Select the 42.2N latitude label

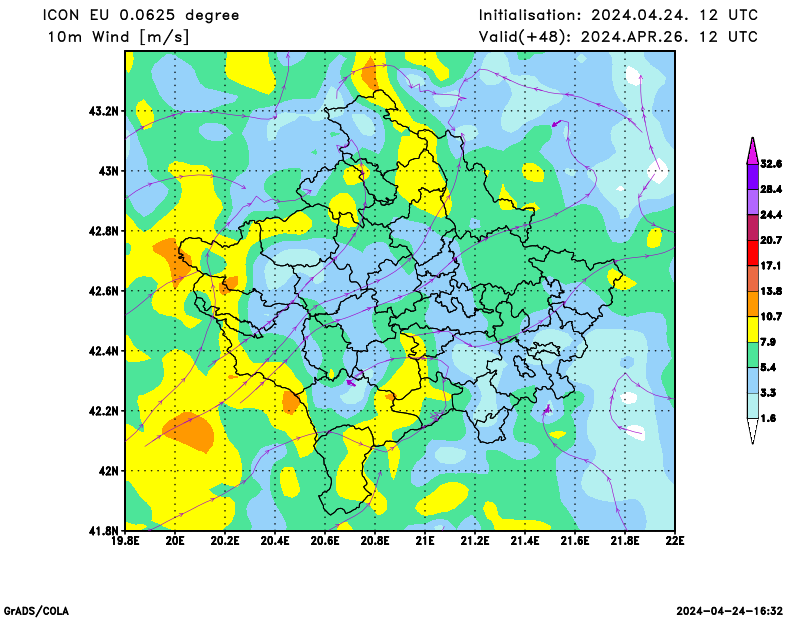104,411
